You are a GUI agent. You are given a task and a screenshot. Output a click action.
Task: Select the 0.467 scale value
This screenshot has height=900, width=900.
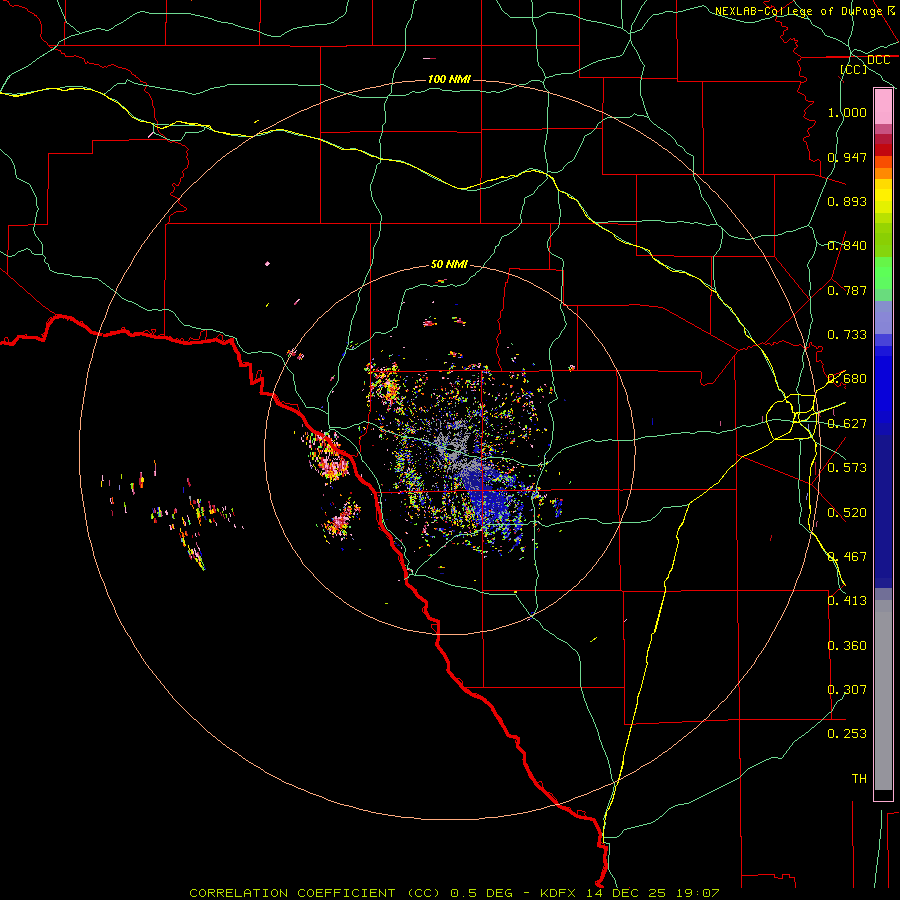[x=847, y=557]
